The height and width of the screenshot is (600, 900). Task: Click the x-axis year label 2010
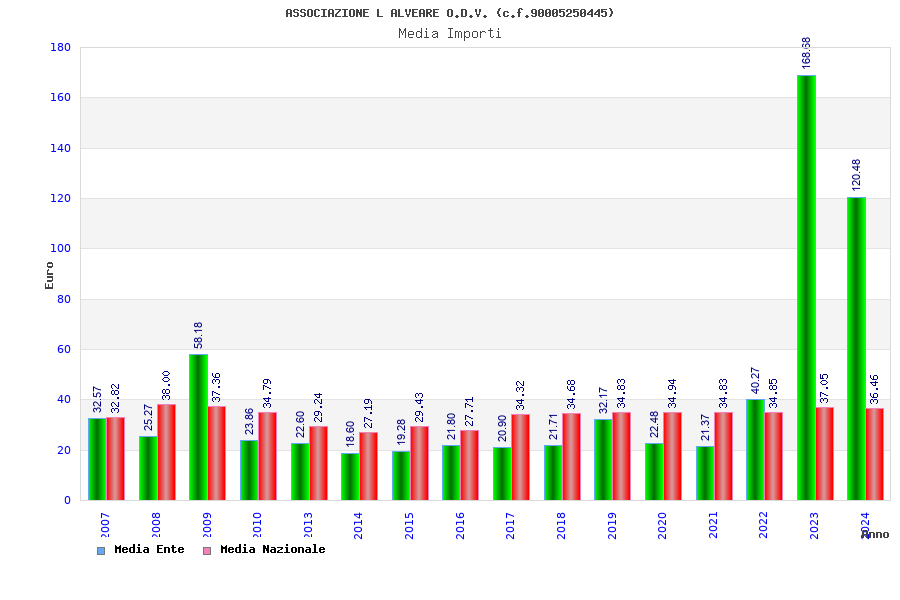[x=257, y=525]
